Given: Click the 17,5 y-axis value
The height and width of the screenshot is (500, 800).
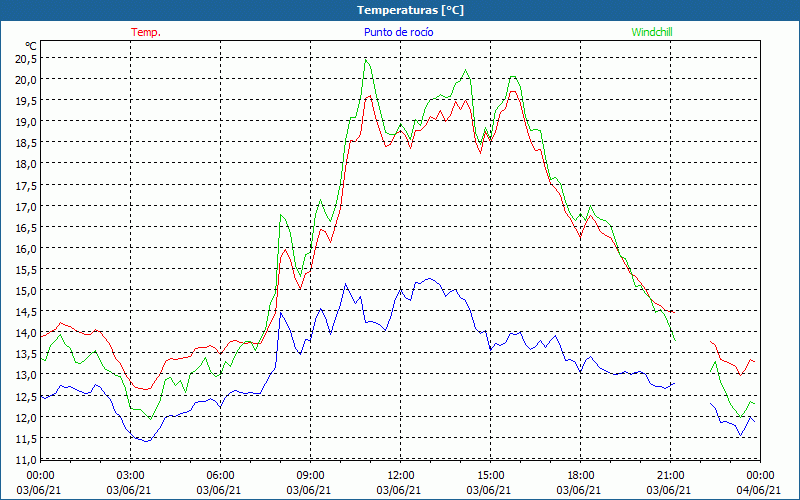Looking at the screenshot, I should [x=26, y=186].
